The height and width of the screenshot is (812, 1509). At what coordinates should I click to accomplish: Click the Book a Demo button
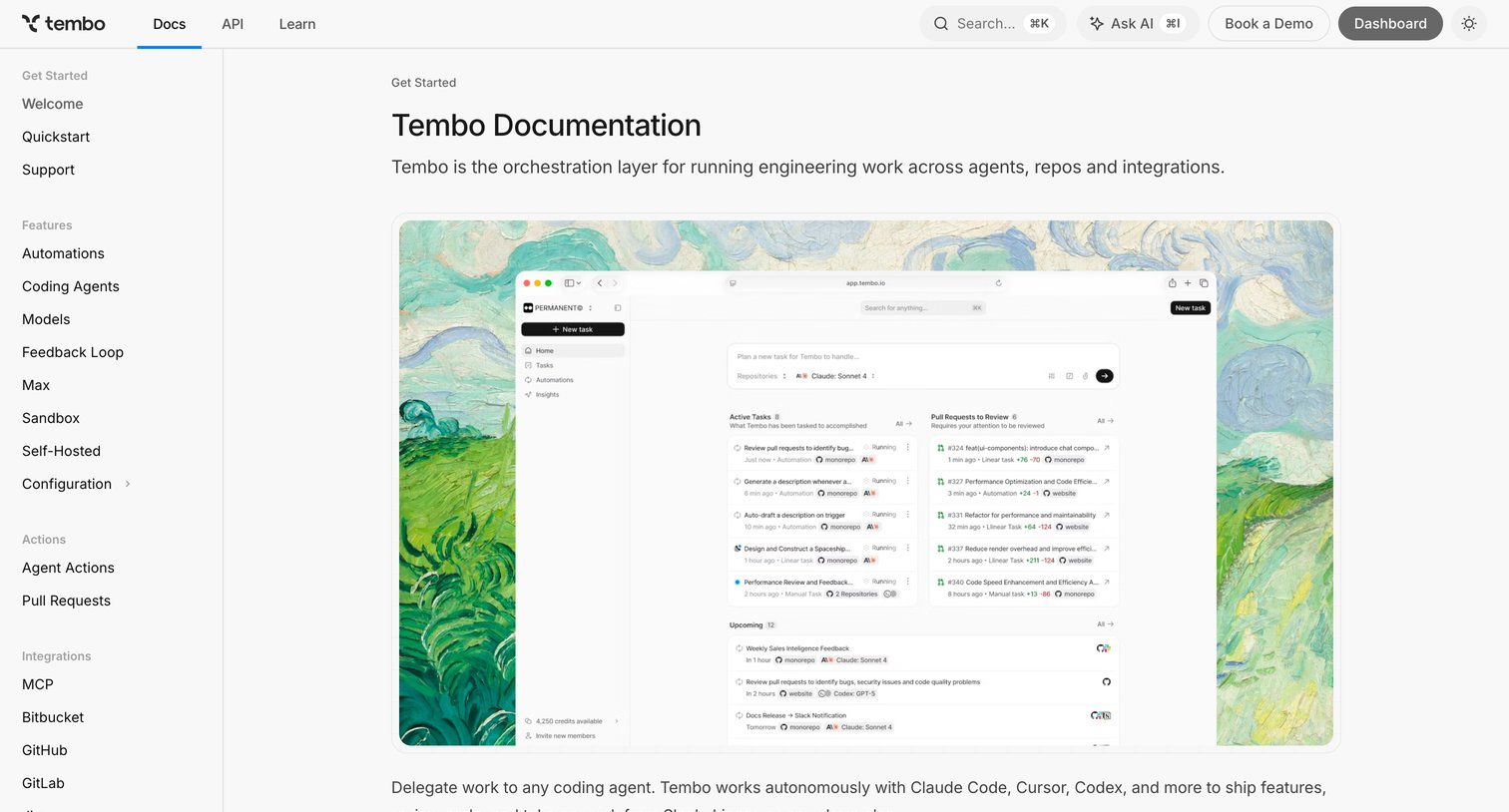pyautogui.click(x=1268, y=24)
